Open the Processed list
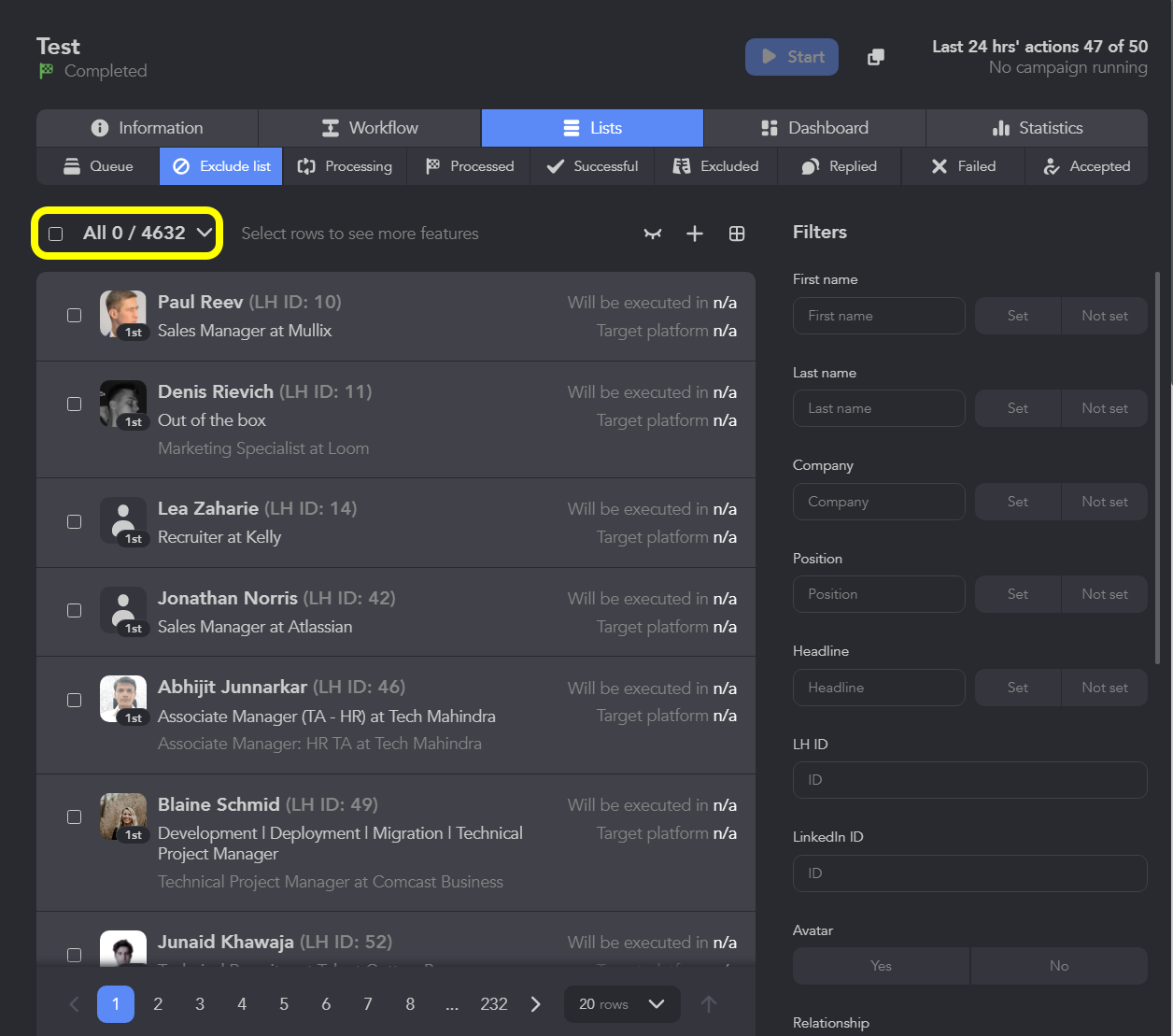Screen dimensions: 1173x1036 click(x=469, y=166)
